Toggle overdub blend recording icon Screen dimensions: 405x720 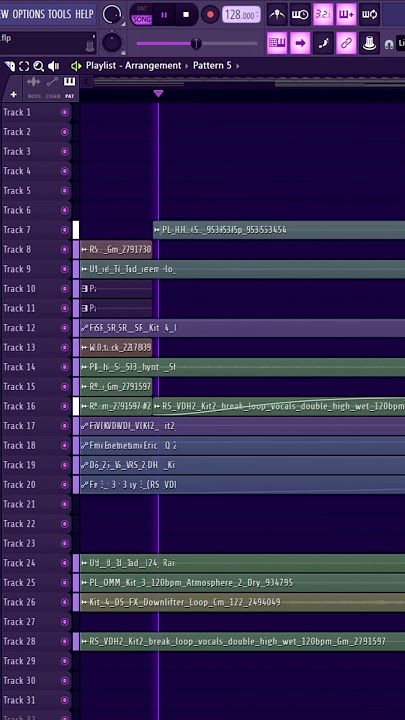pyautogui.click(x=346, y=15)
